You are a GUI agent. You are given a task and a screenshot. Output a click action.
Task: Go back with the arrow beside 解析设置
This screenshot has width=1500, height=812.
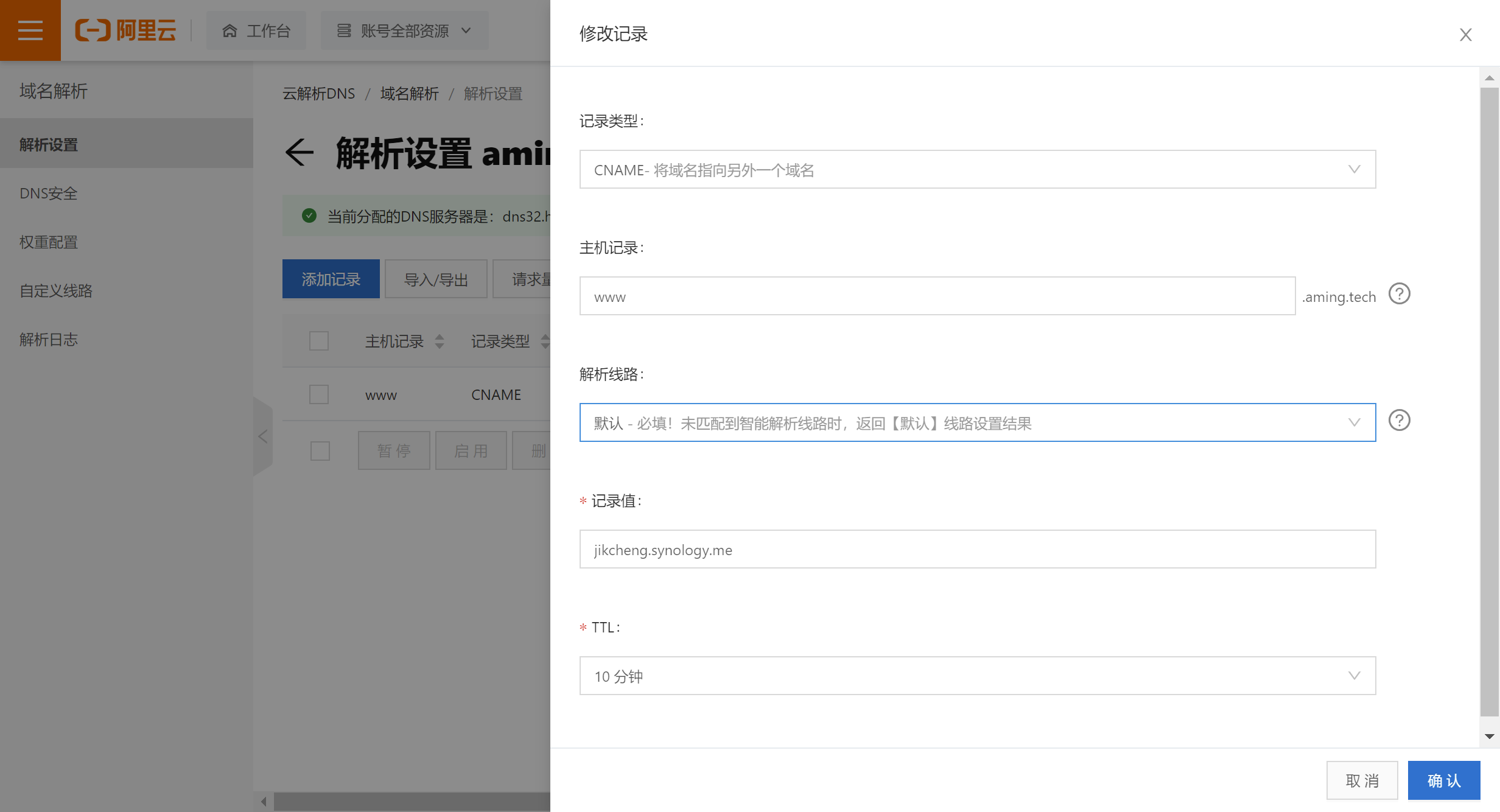point(299,152)
